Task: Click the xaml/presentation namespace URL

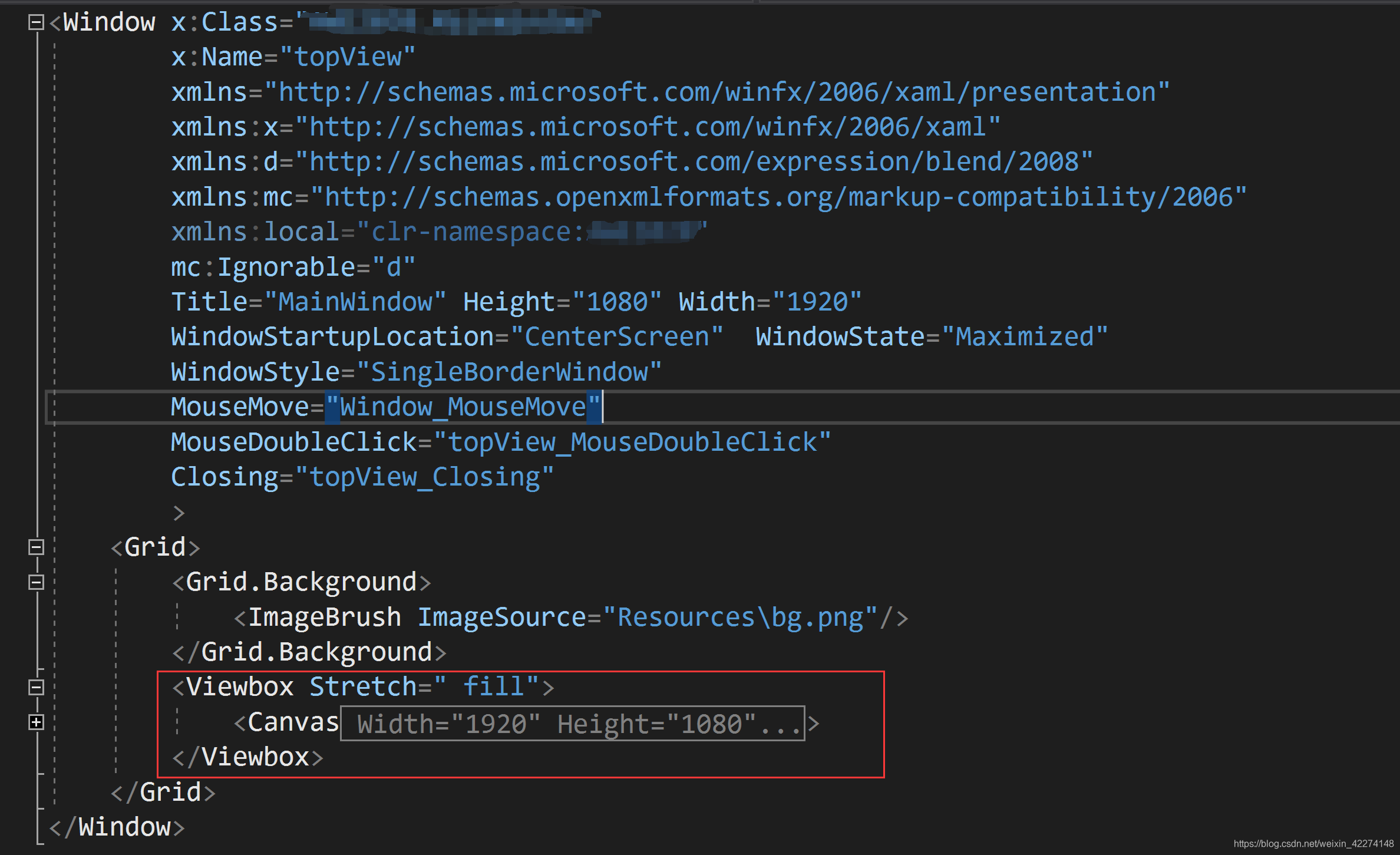Action: pyautogui.click(x=716, y=93)
